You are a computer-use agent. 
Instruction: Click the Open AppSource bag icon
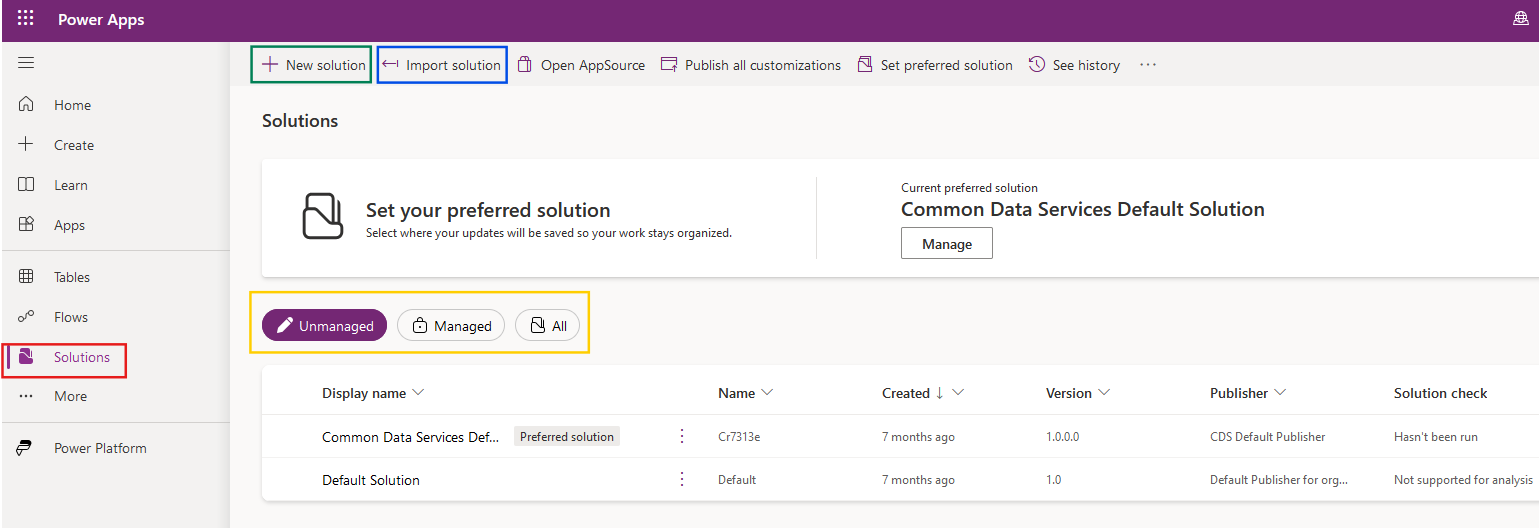click(x=524, y=64)
